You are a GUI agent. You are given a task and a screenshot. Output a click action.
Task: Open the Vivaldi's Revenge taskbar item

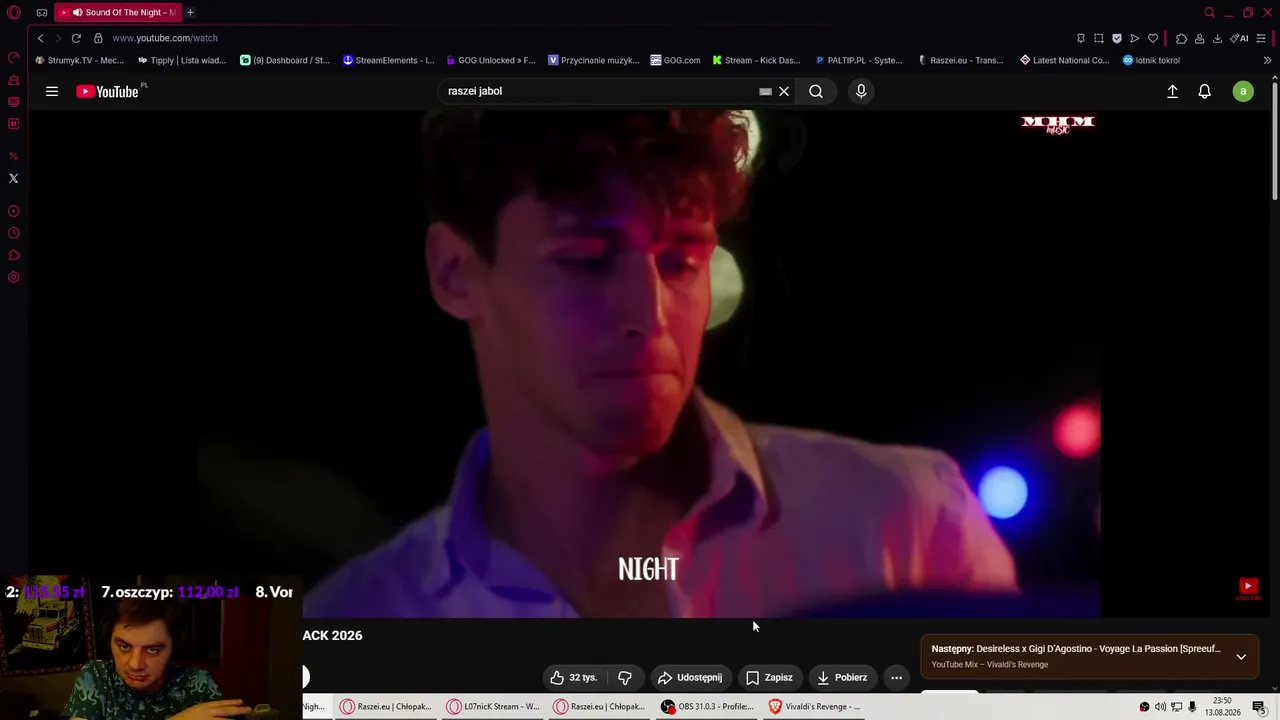(x=815, y=706)
